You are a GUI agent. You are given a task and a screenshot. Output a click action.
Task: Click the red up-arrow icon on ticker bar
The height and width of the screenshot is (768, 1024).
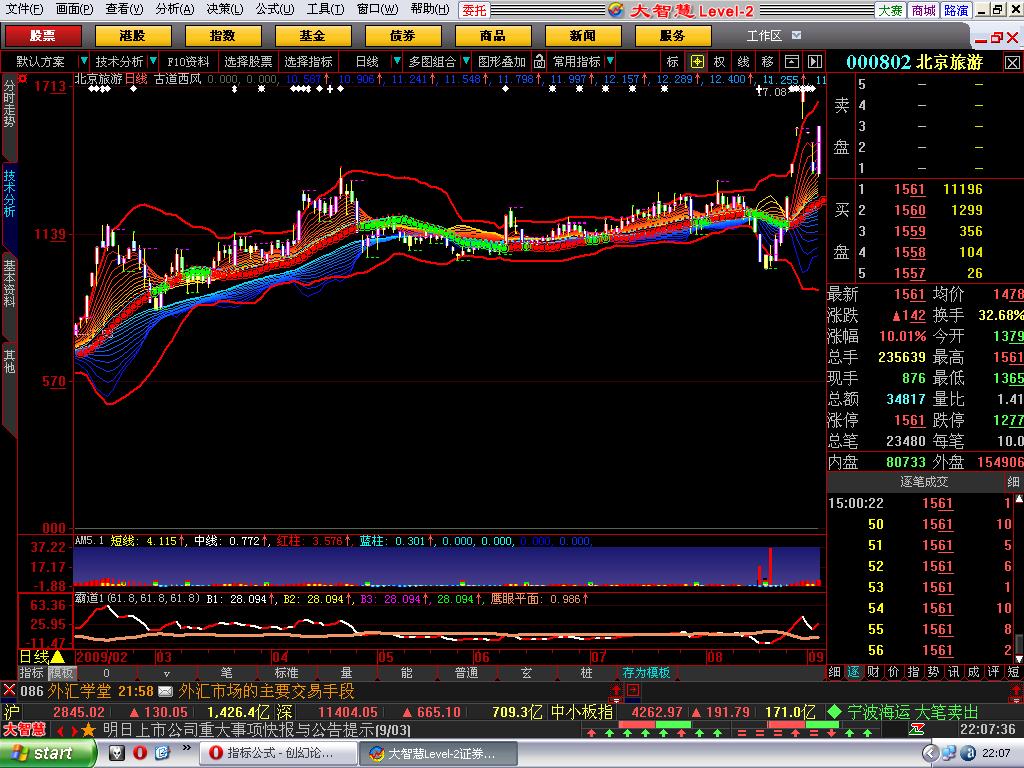pos(616,691)
